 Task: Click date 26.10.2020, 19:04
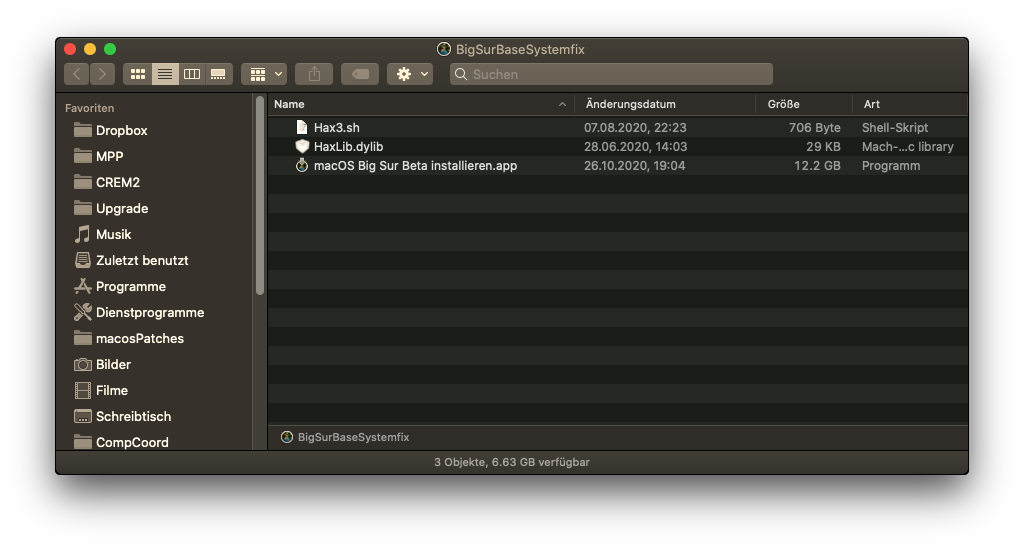pos(634,165)
